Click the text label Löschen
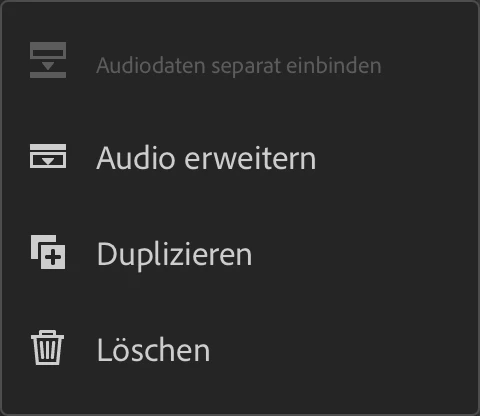 [154, 349]
